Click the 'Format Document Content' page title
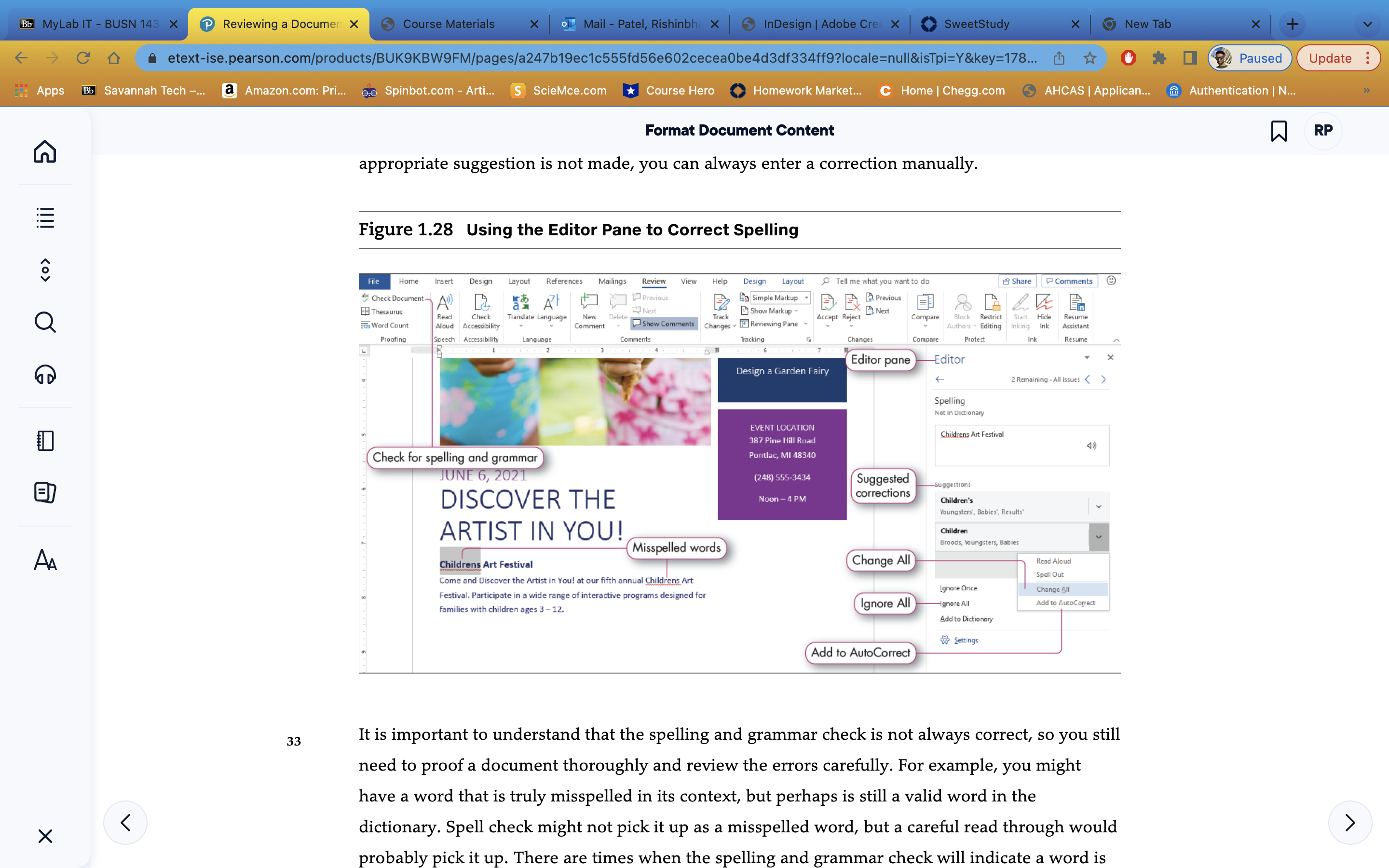The height and width of the screenshot is (868, 1389). 739,130
